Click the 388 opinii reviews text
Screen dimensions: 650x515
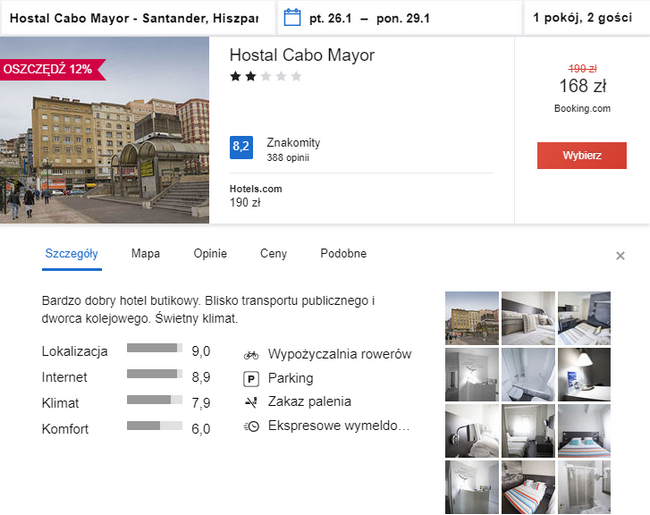288,158
